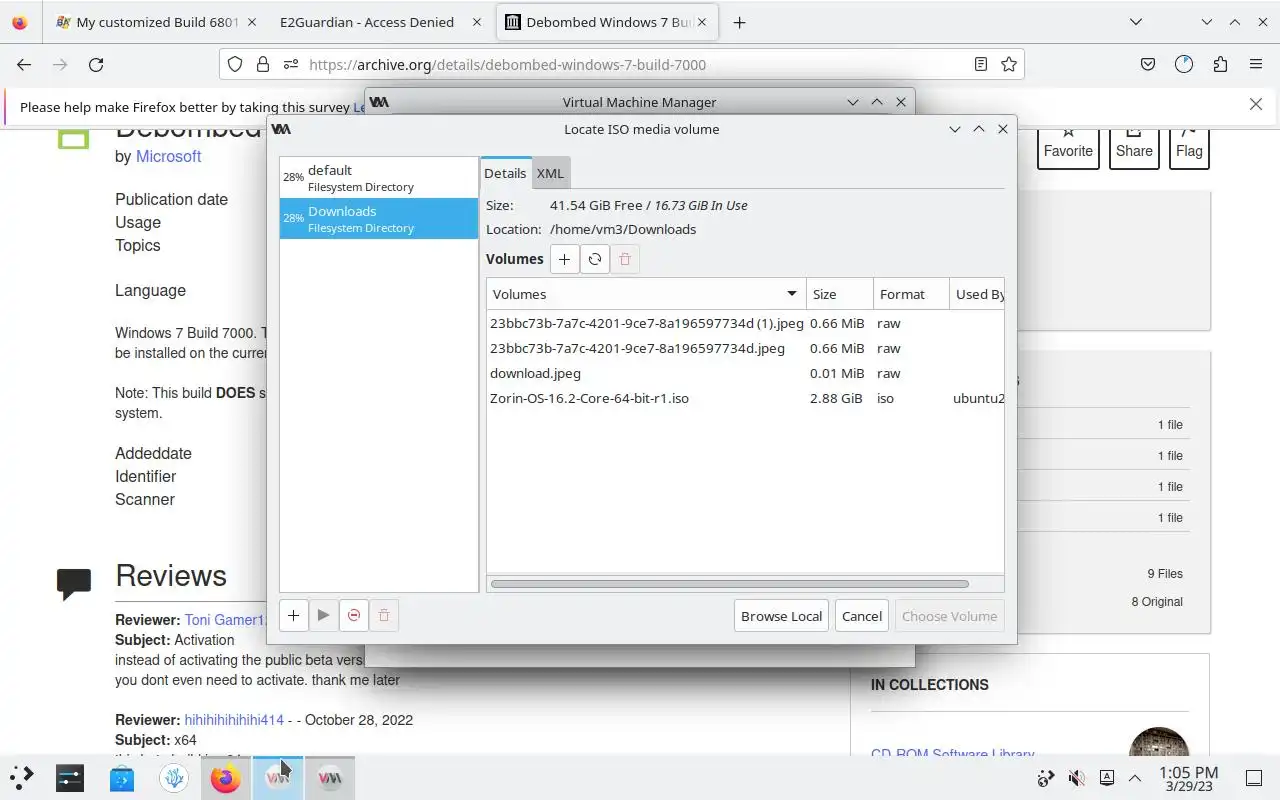
Task: Dismiss the Firefox survey notification bar
Action: [x=1256, y=104]
